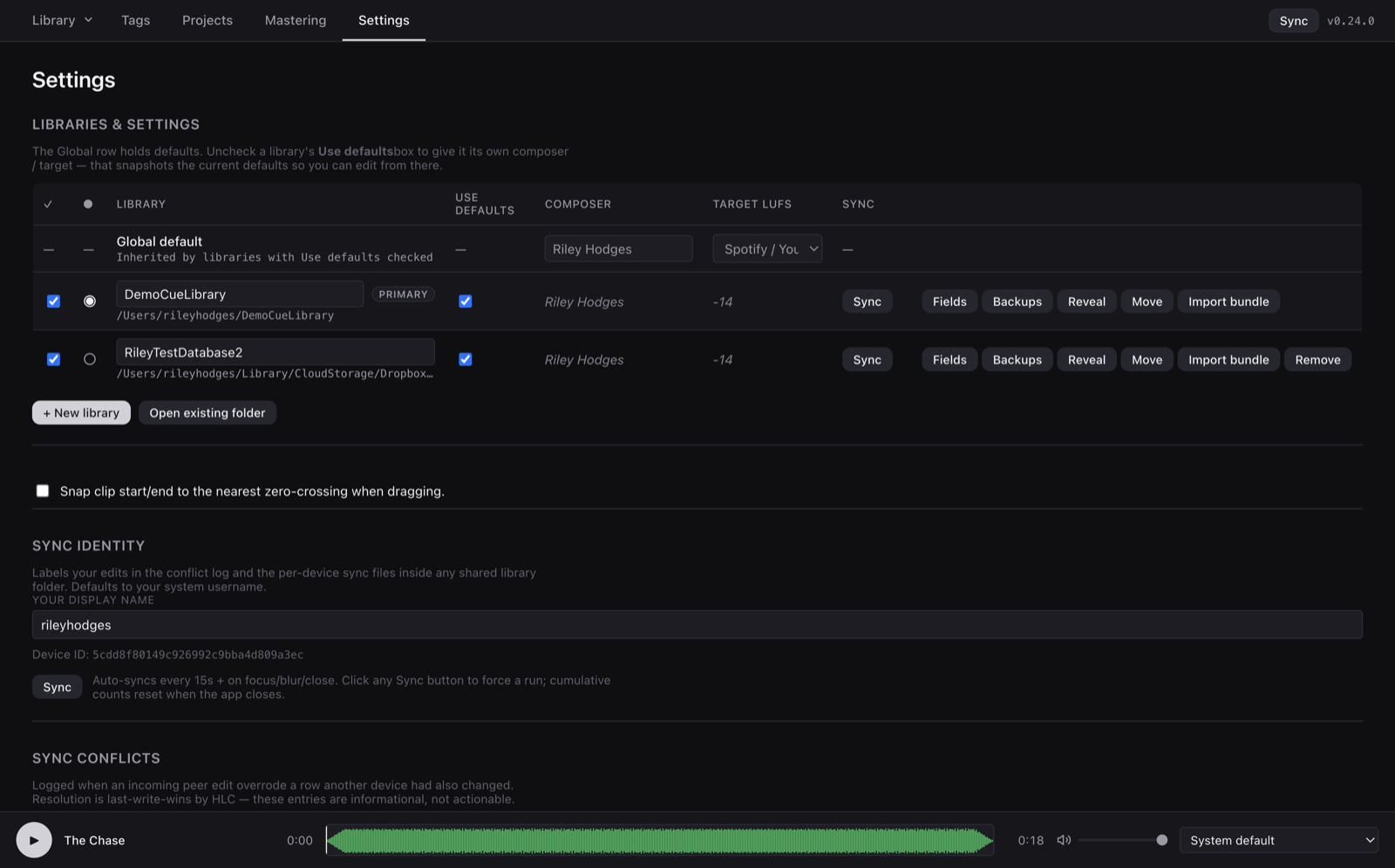Screen dimensions: 1395x868
Task: Select the Settings tab
Action: click(384, 20)
